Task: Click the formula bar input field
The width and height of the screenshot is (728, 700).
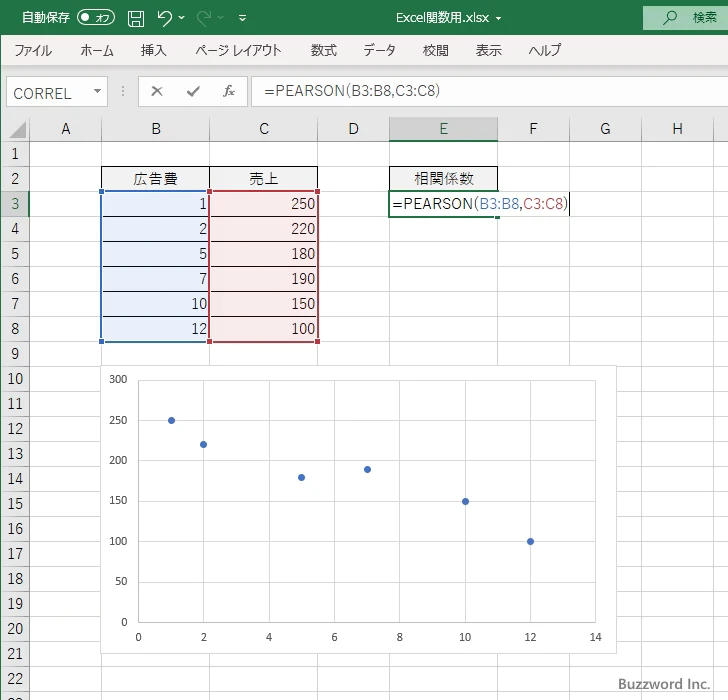Action: [480, 92]
